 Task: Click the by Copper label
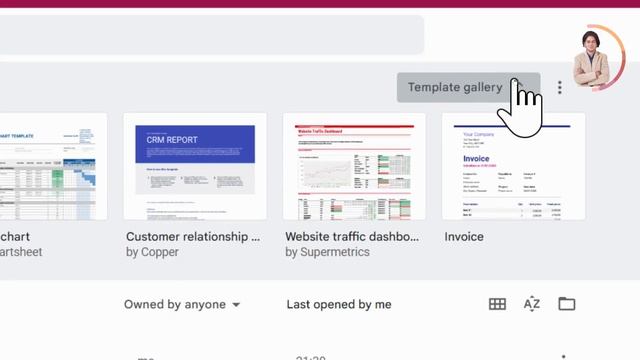(x=152, y=252)
